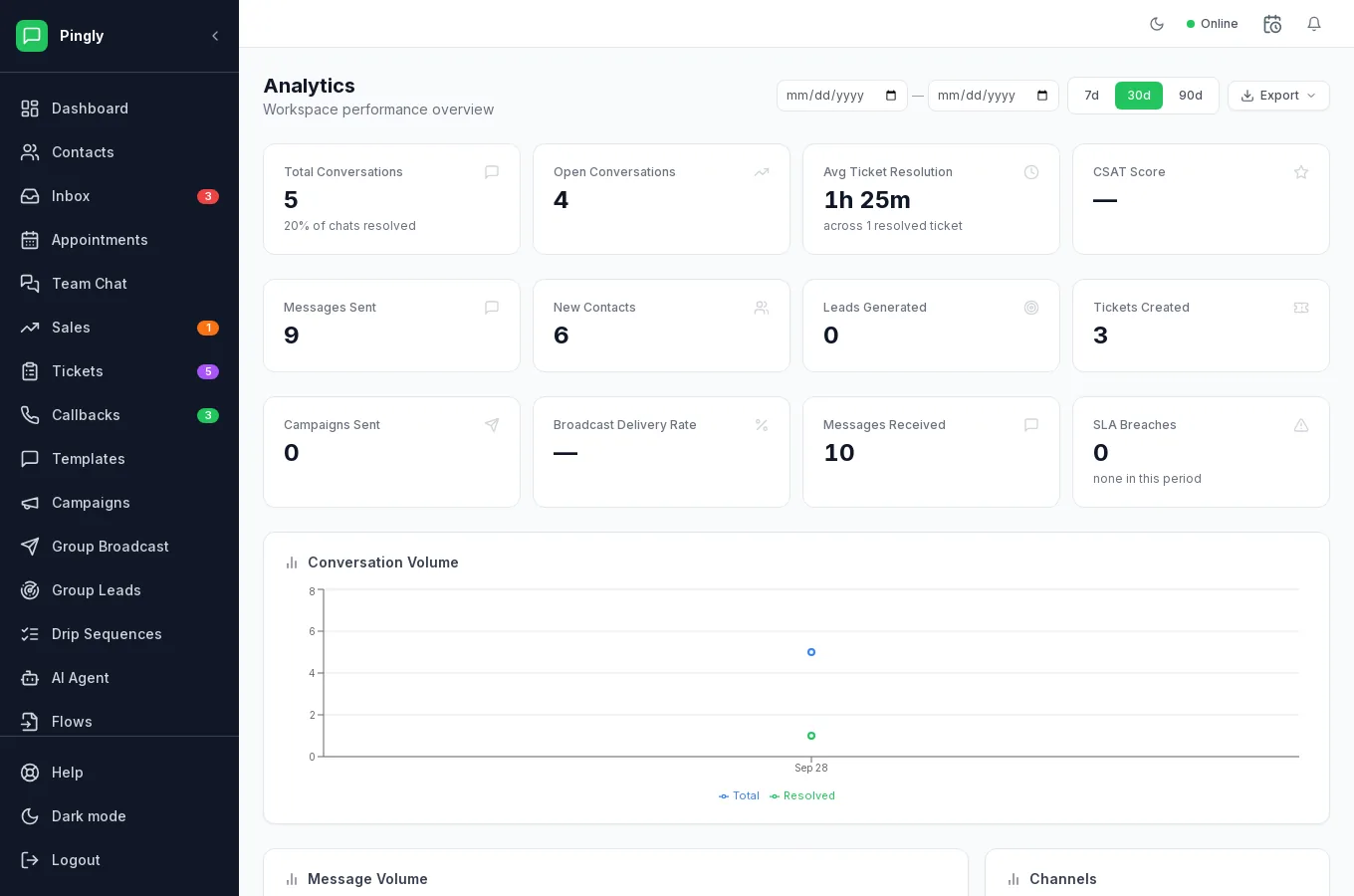
Task: Select the 90d time range
Action: (x=1191, y=96)
